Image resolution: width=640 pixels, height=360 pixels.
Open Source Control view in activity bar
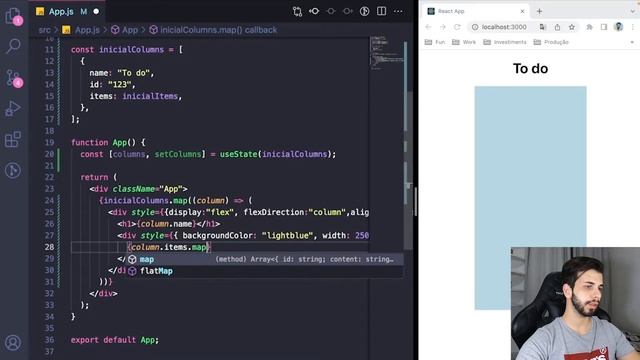click(13, 78)
